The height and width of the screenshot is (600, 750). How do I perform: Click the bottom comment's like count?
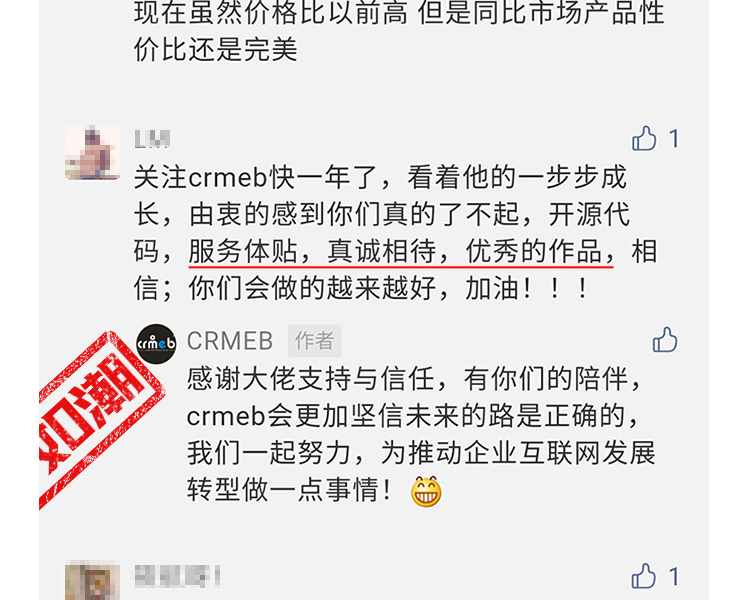tap(674, 577)
